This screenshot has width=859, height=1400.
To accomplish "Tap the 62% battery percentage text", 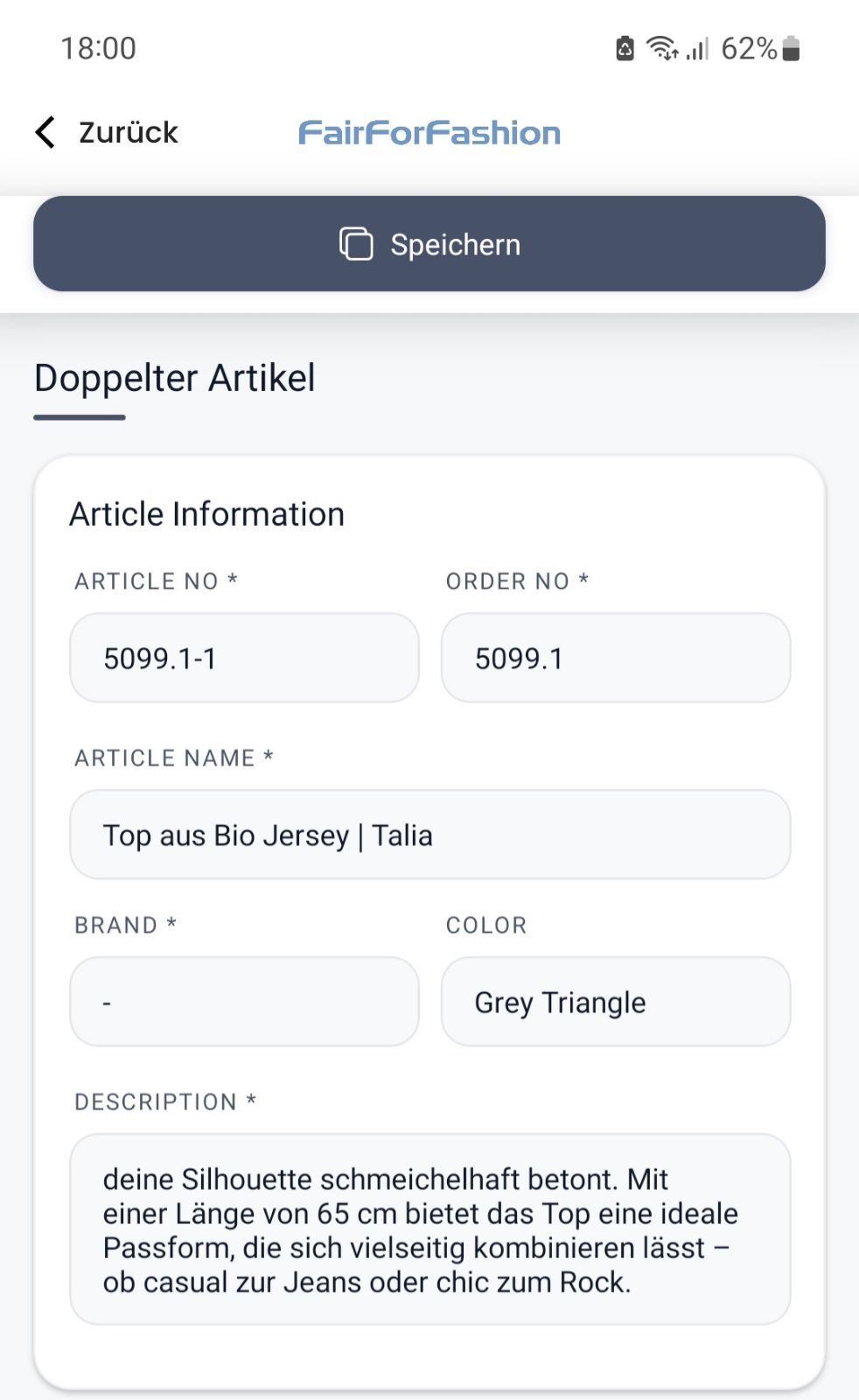I will point(749,48).
